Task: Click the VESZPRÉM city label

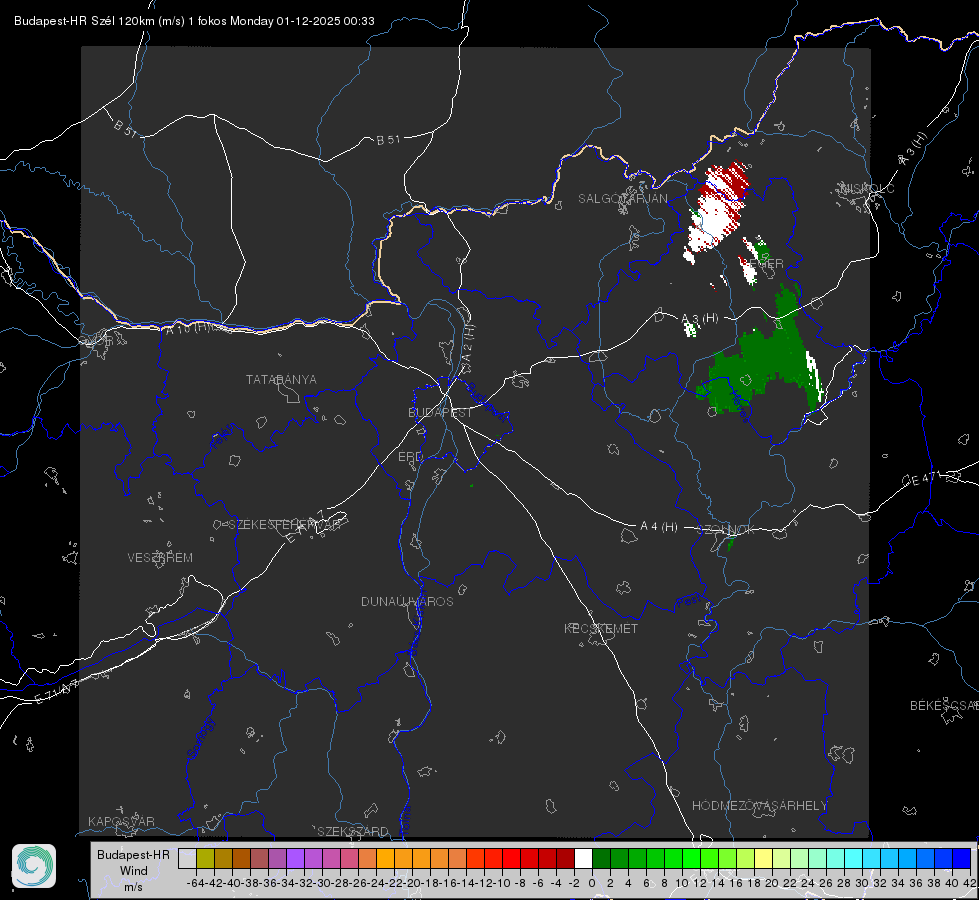Action: pos(160,558)
